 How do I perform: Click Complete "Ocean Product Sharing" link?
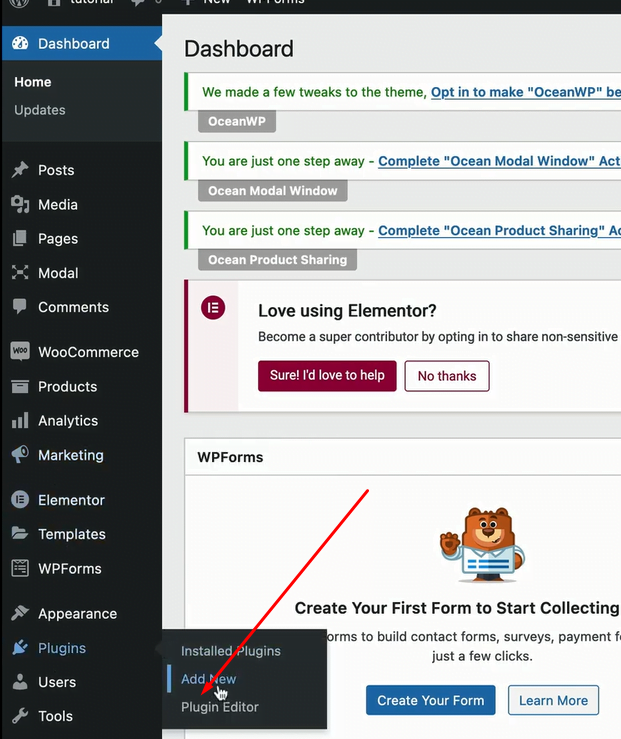pos(499,230)
